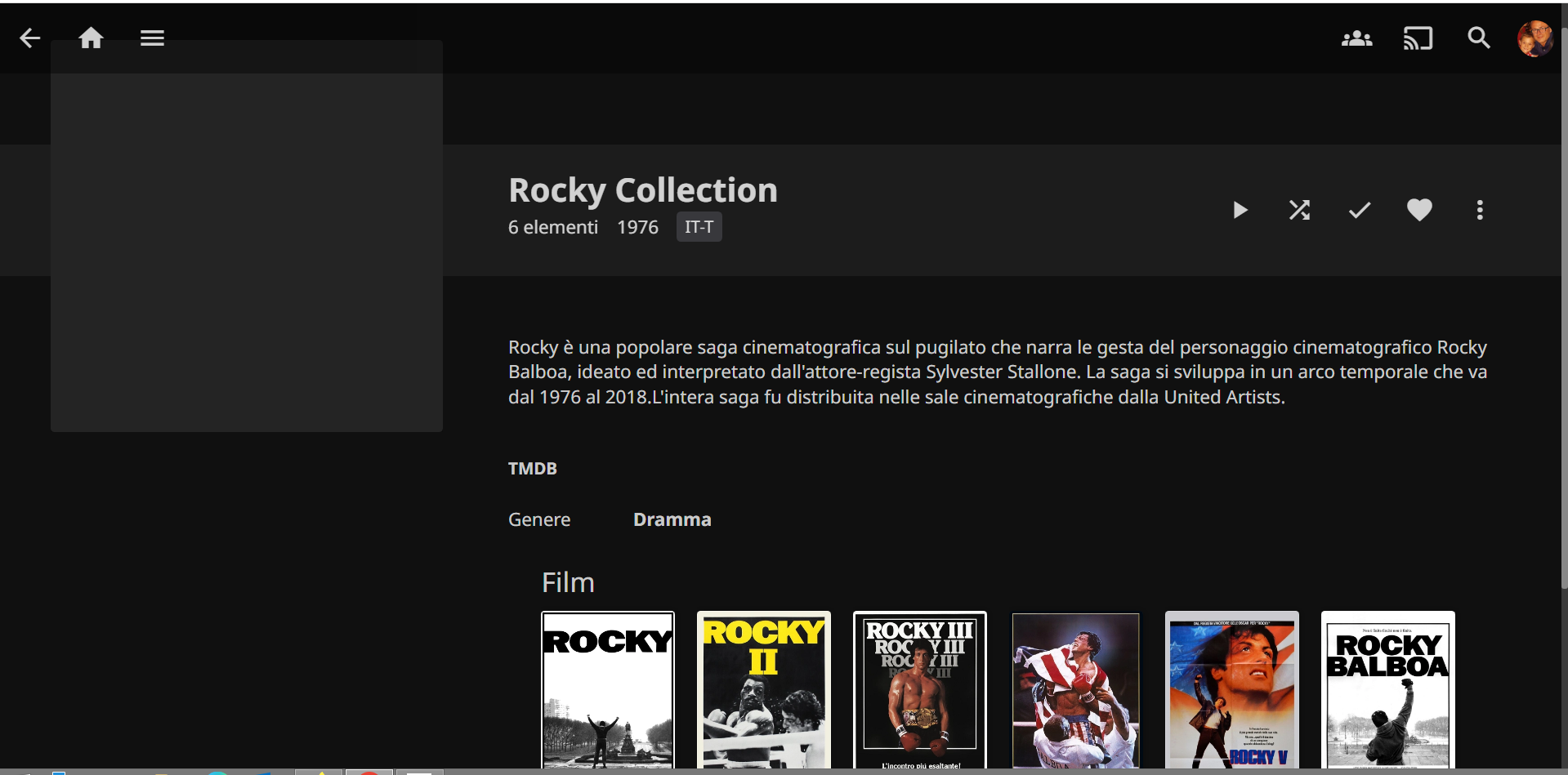Click the back arrow icon
1568x775 pixels.
pos(30,38)
